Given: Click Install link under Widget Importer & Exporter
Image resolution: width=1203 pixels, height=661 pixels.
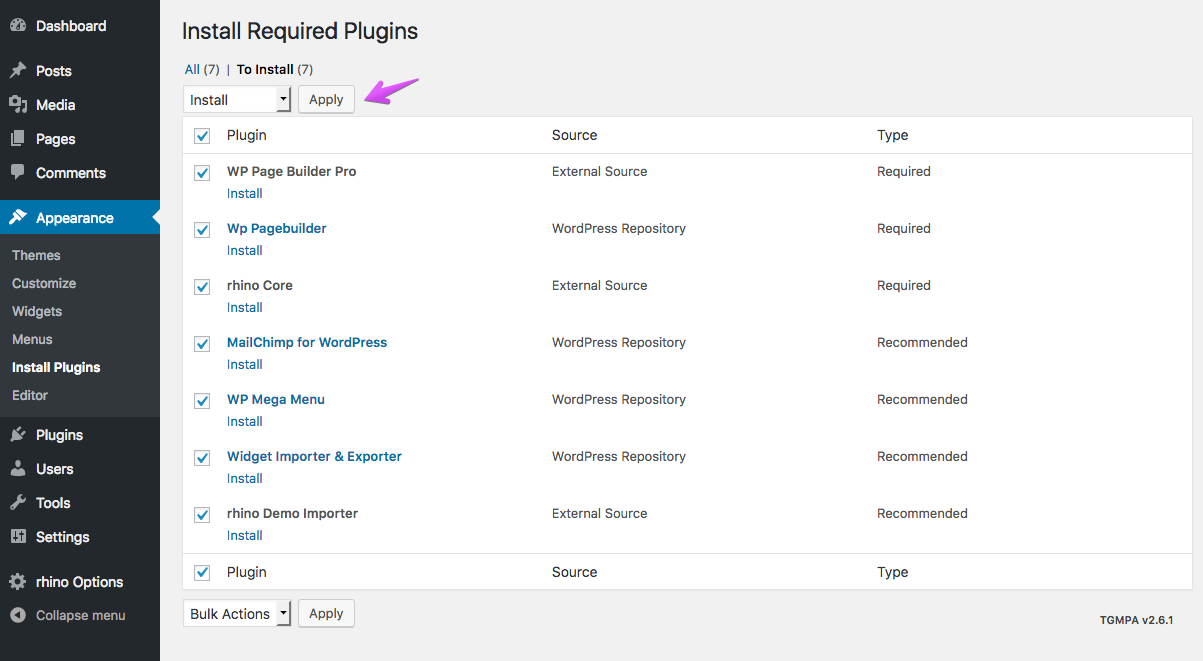Looking at the screenshot, I should pyautogui.click(x=245, y=479).
